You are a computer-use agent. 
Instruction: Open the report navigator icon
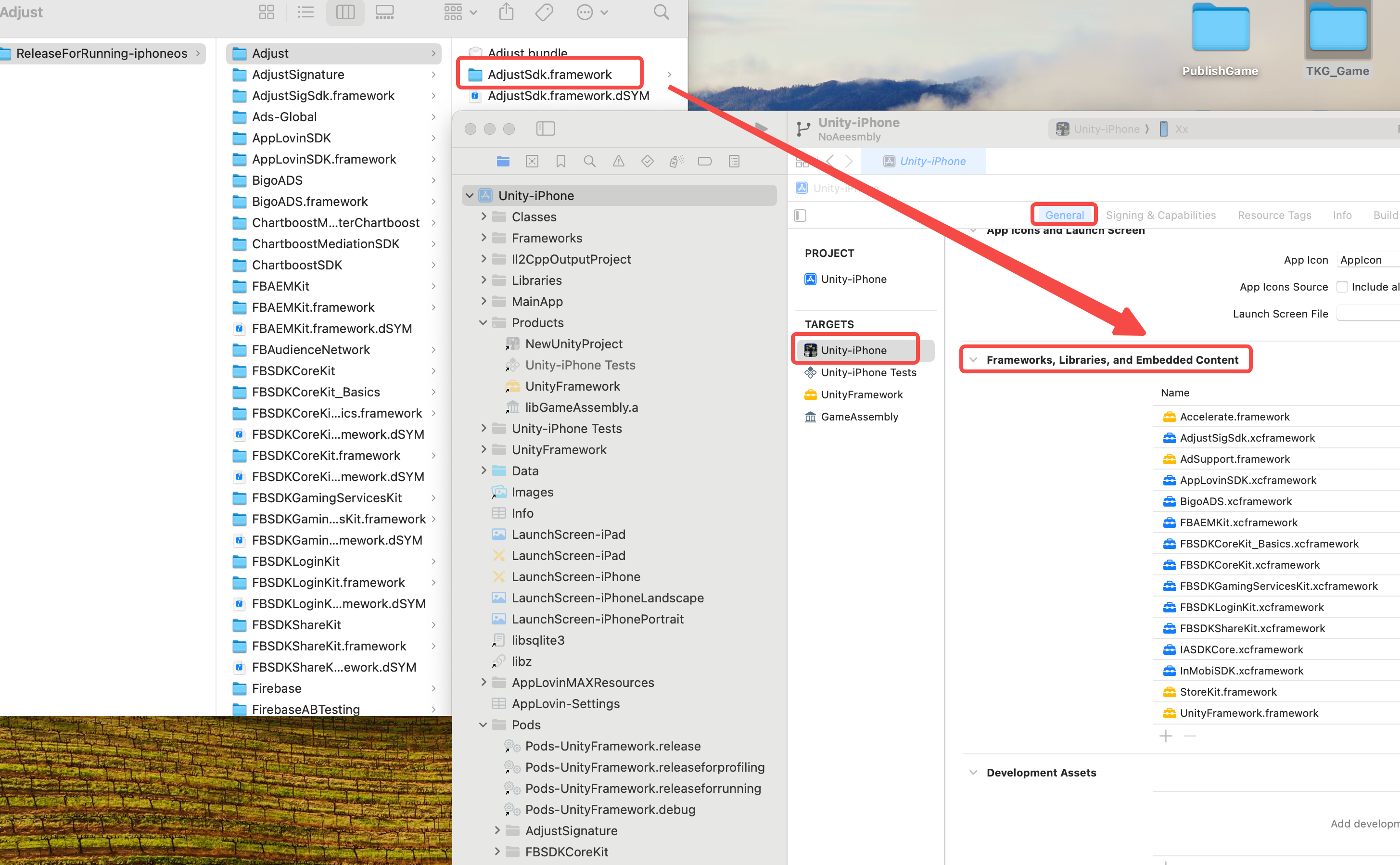[734, 161]
